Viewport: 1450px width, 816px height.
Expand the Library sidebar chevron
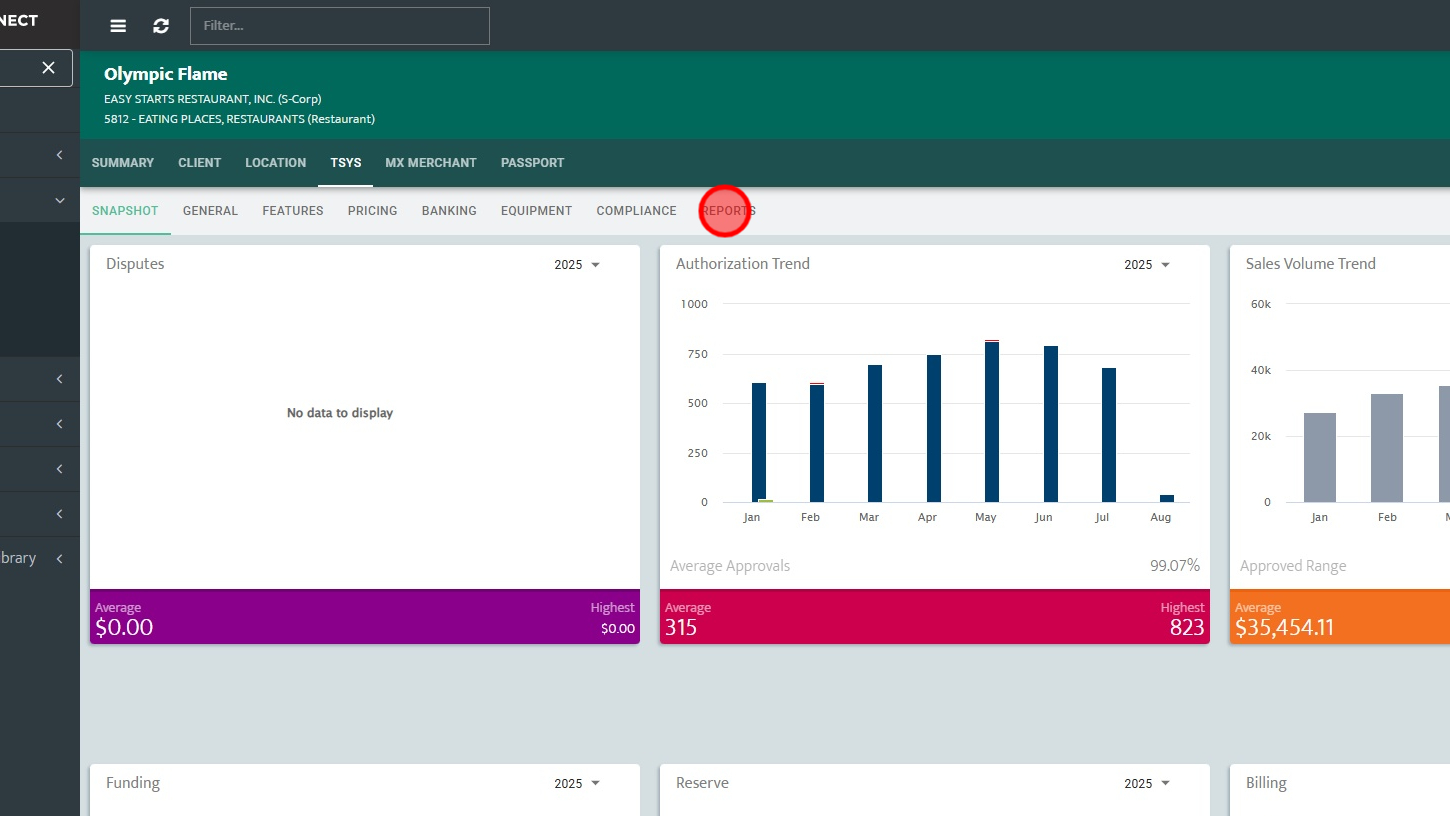[x=60, y=559]
